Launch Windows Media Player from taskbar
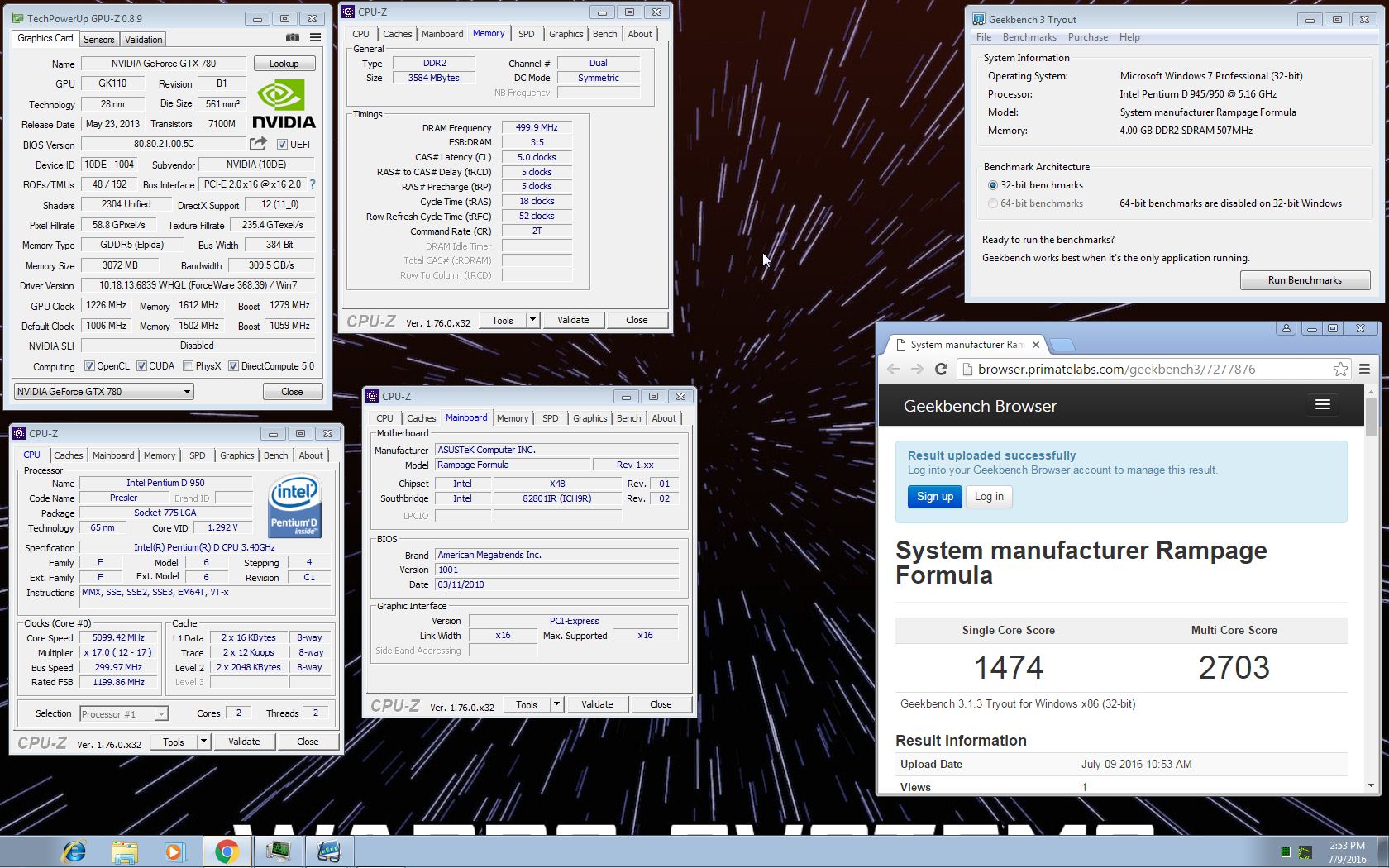The height and width of the screenshot is (868, 1389). 174,851
